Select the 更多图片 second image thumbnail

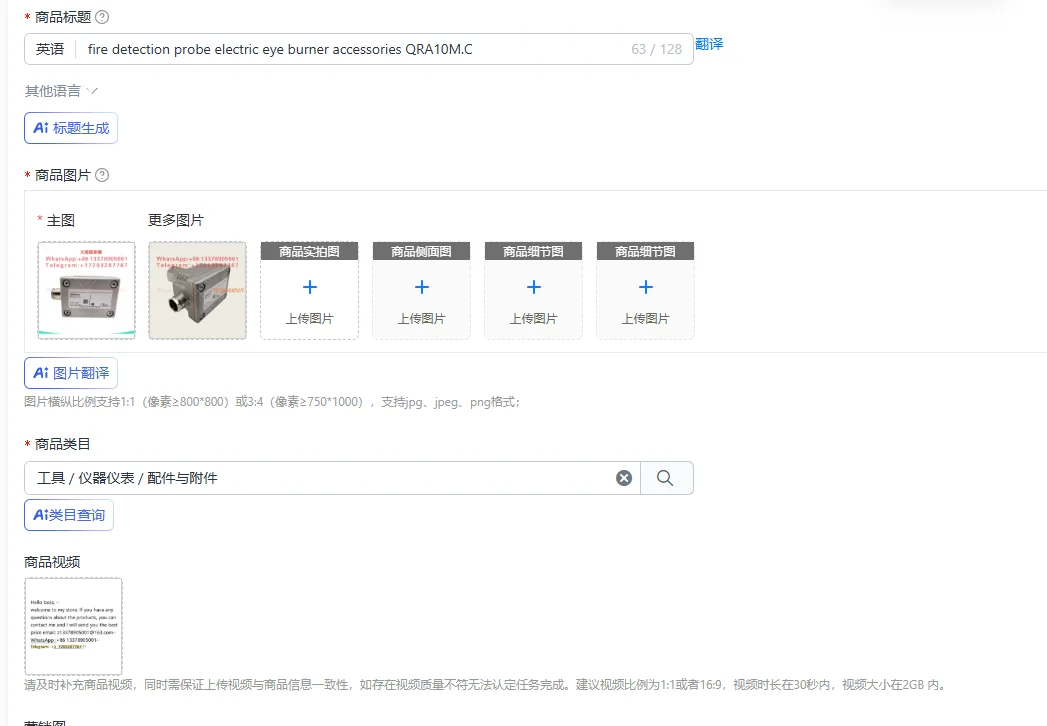[x=198, y=291]
